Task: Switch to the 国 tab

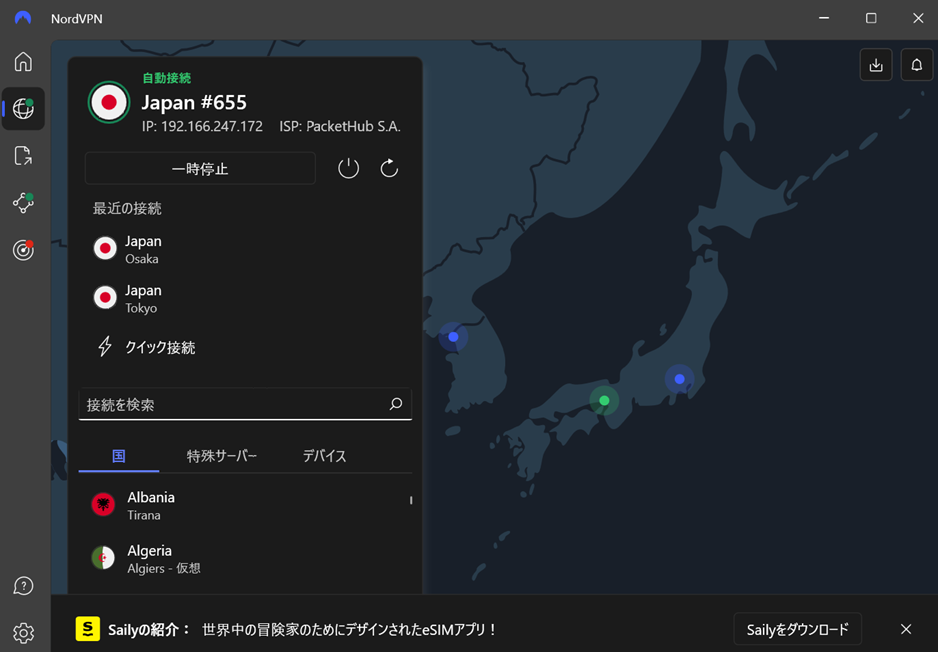Action: (118, 456)
